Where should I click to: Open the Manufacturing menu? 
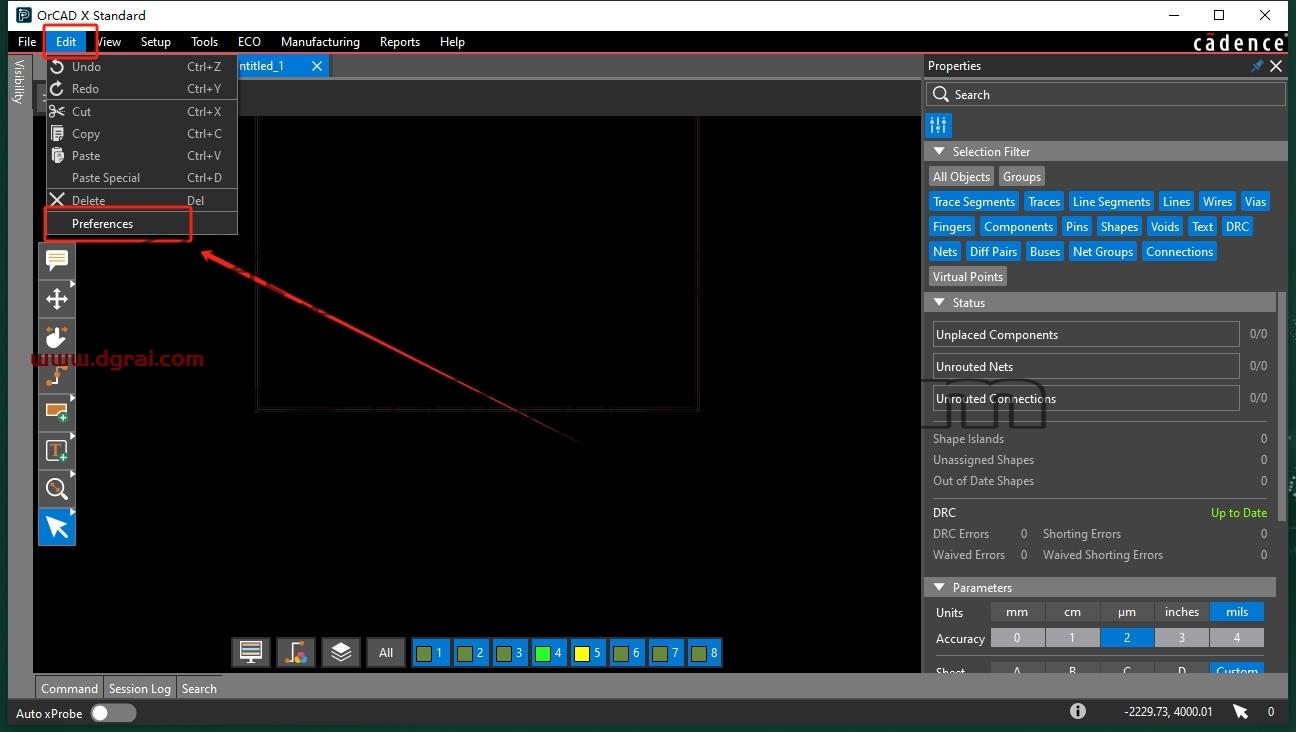[320, 42]
